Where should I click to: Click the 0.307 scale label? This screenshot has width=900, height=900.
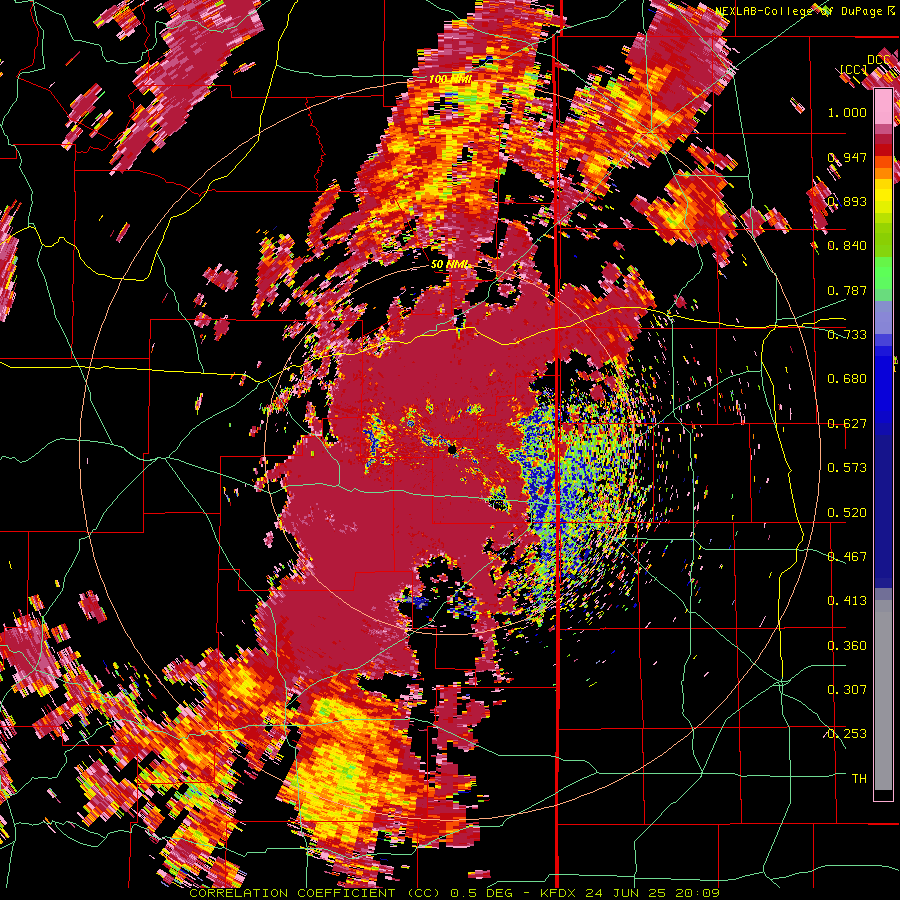(847, 690)
